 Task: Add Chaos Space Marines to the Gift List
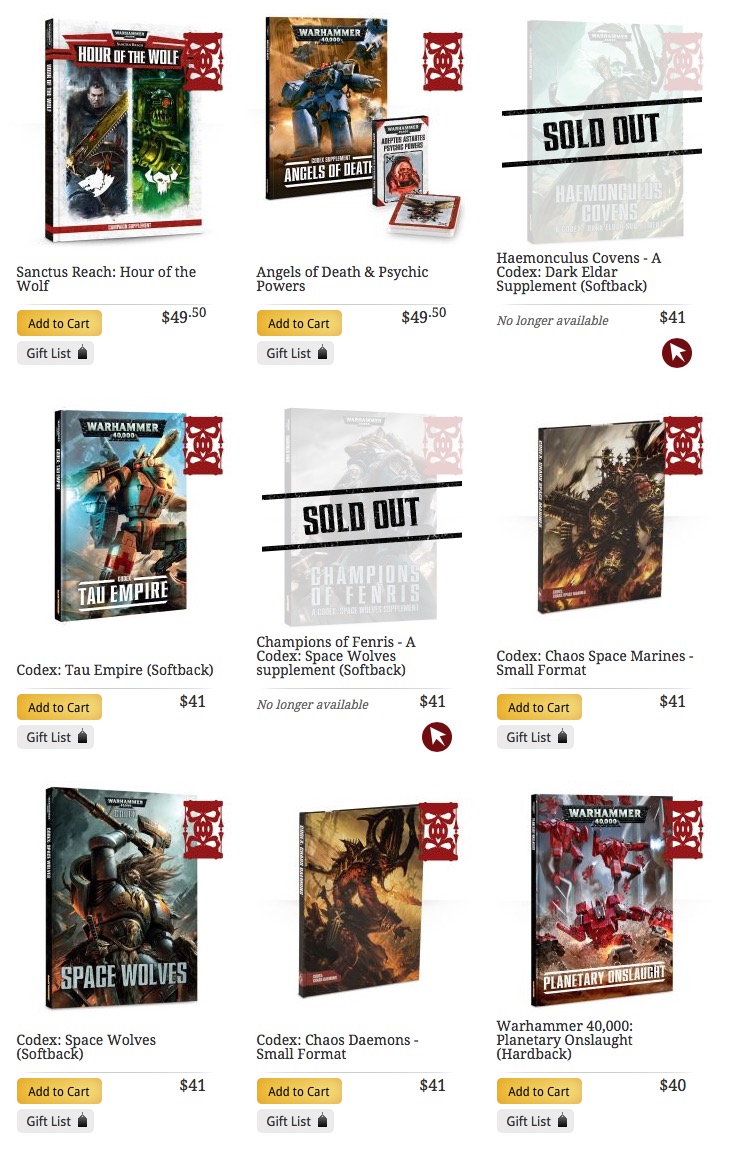[x=536, y=737]
